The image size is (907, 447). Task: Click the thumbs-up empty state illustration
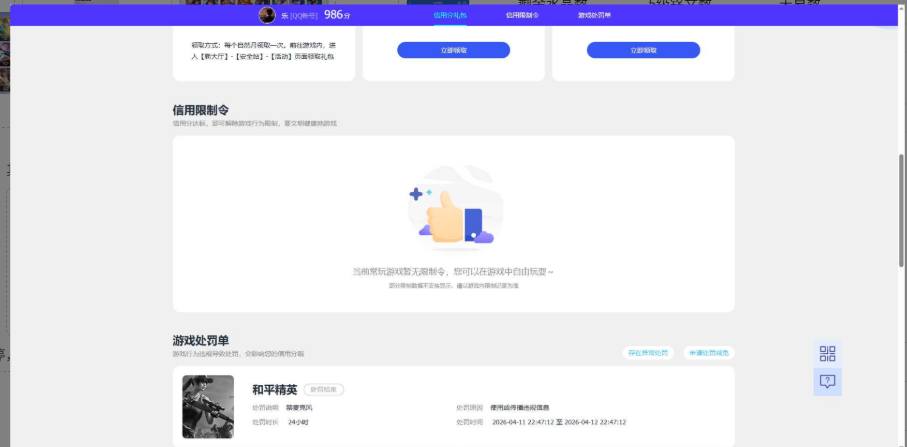click(454, 208)
